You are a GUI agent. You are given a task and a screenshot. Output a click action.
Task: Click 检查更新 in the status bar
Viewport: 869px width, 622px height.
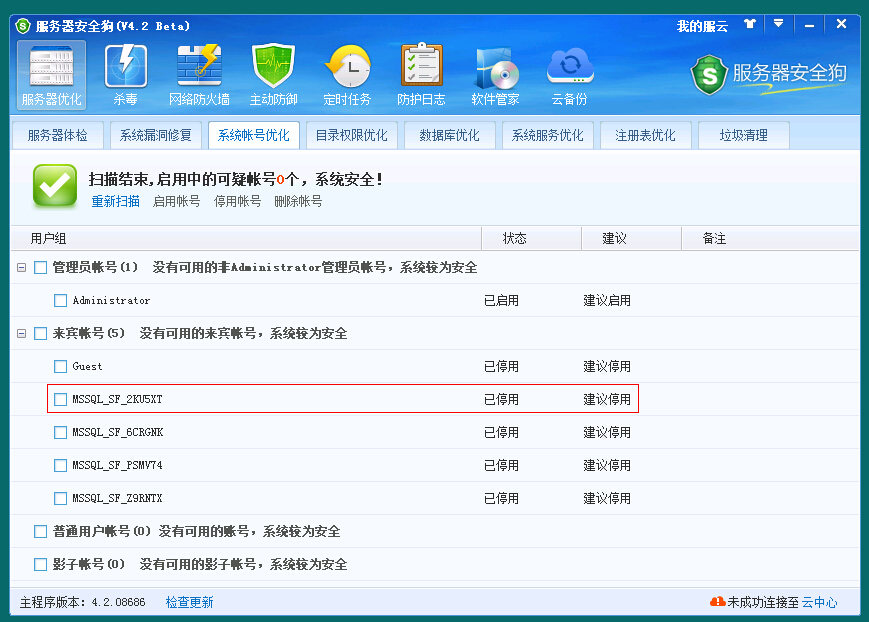[189, 602]
